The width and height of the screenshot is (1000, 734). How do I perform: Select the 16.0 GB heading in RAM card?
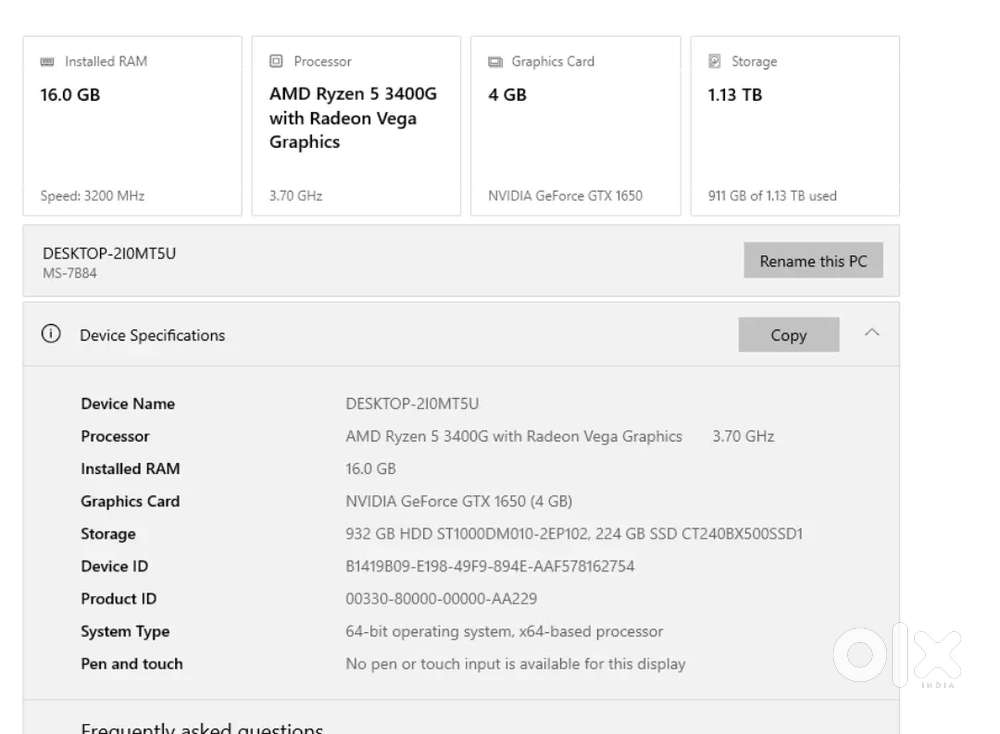click(70, 95)
